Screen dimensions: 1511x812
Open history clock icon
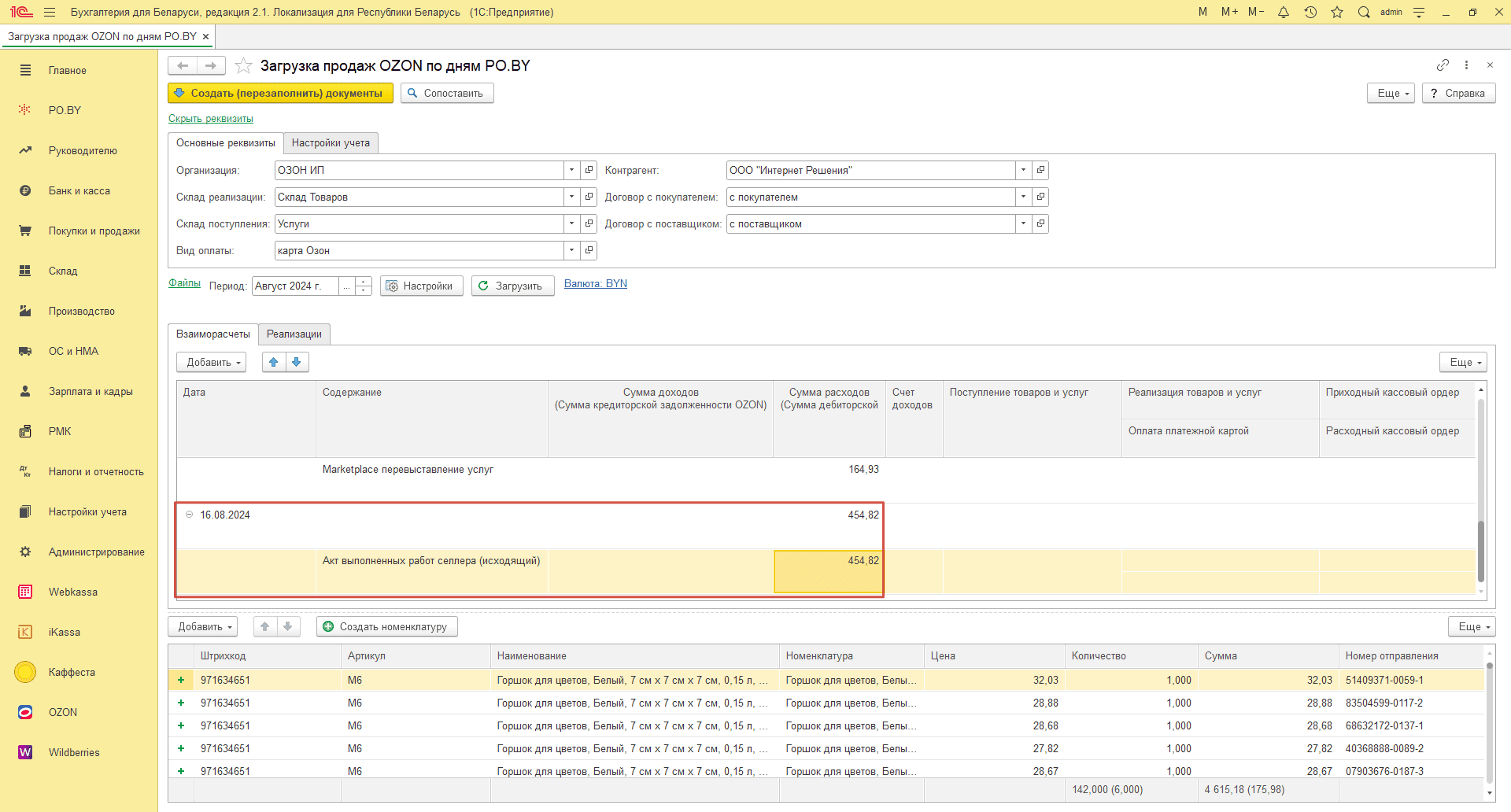pos(1310,12)
